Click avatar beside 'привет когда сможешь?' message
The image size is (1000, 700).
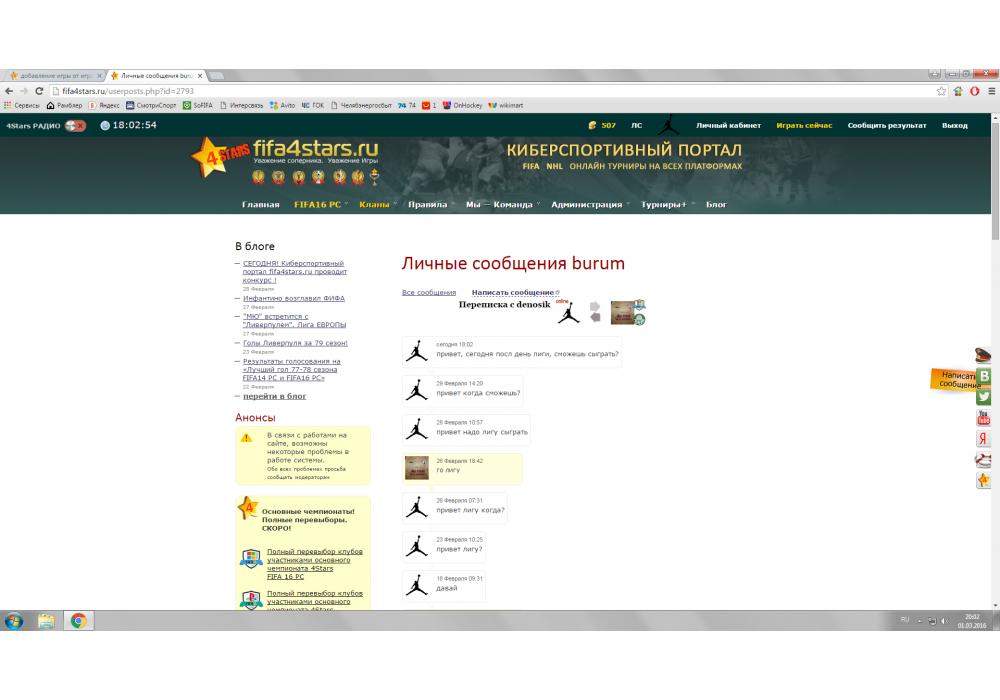coord(417,390)
